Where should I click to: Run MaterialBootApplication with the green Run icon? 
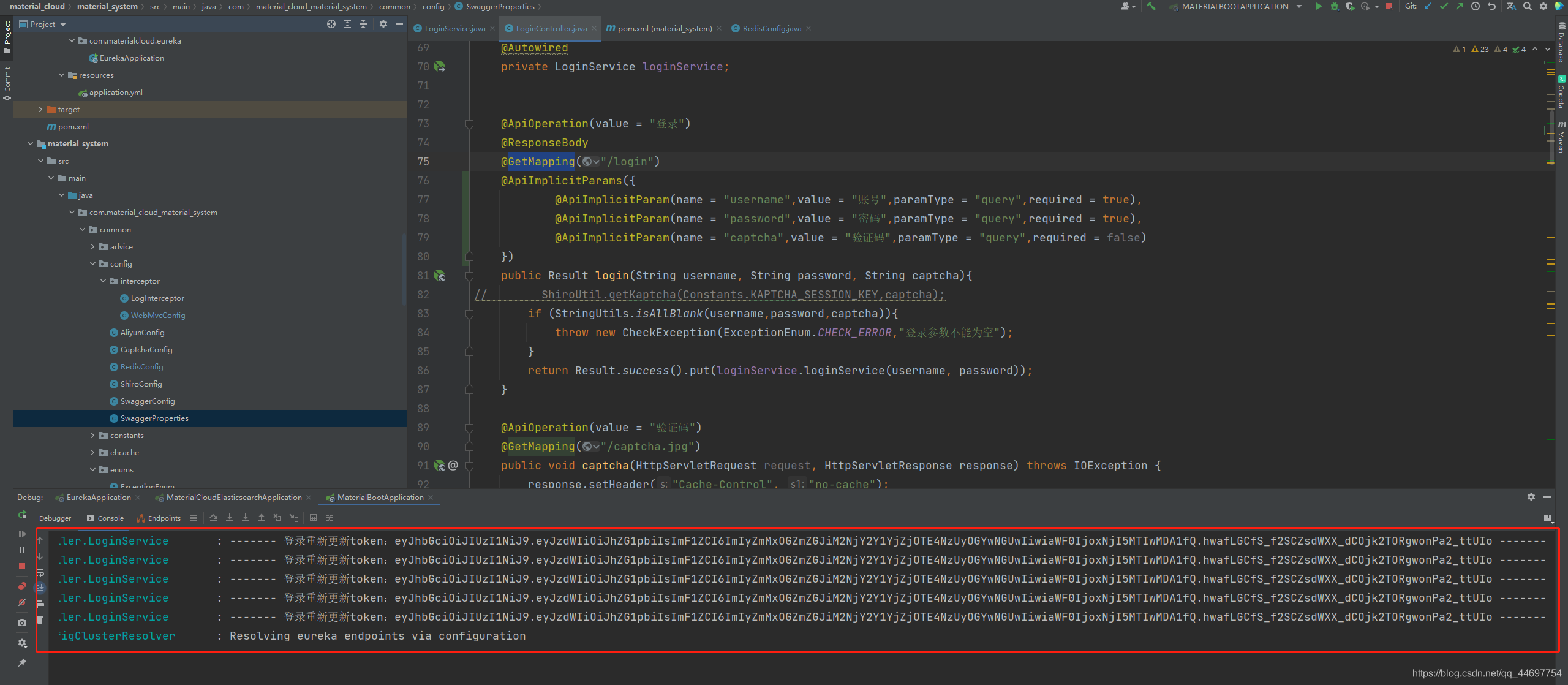tap(1319, 7)
